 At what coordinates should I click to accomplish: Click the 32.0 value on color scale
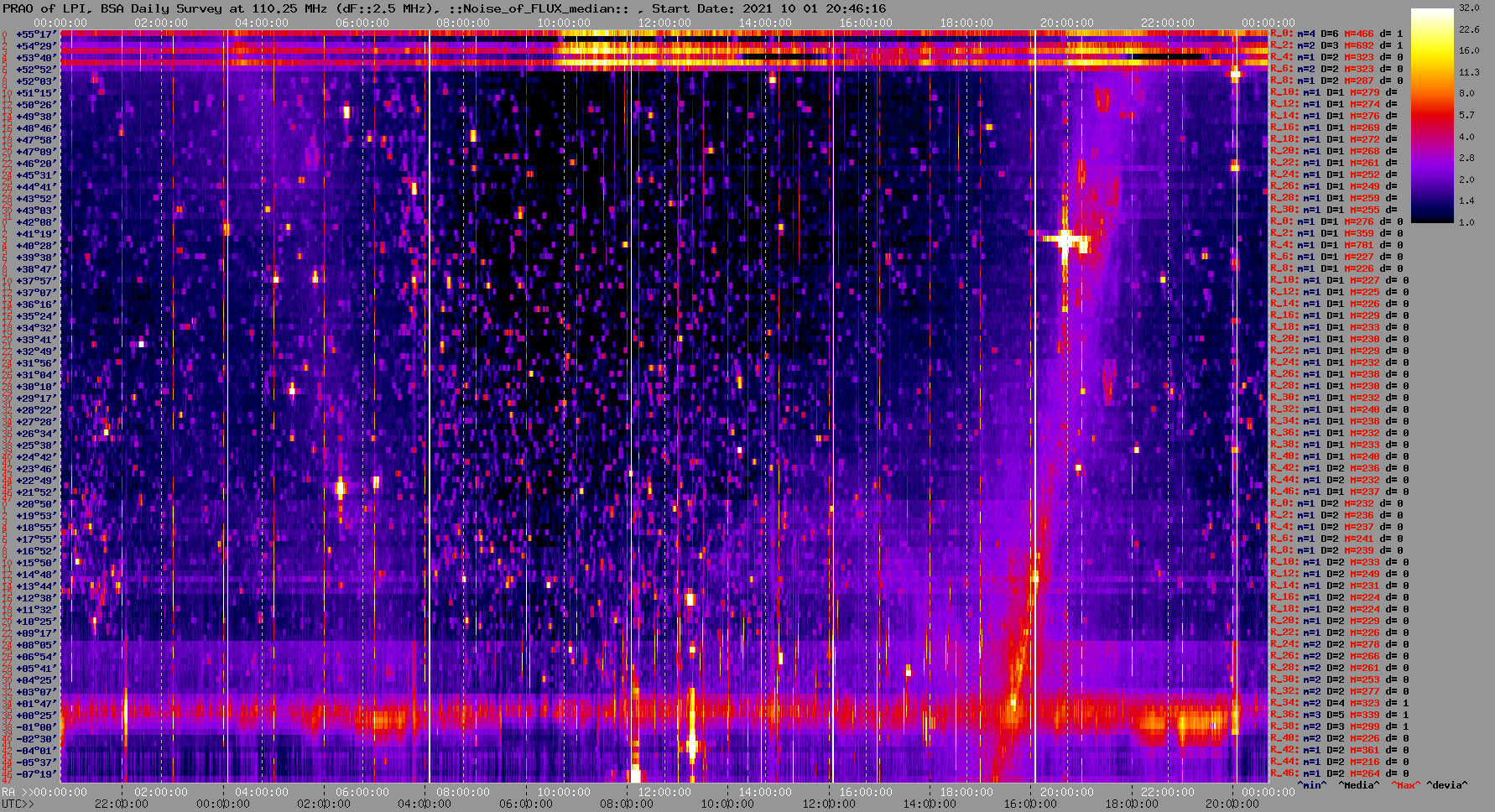(1469, 8)
